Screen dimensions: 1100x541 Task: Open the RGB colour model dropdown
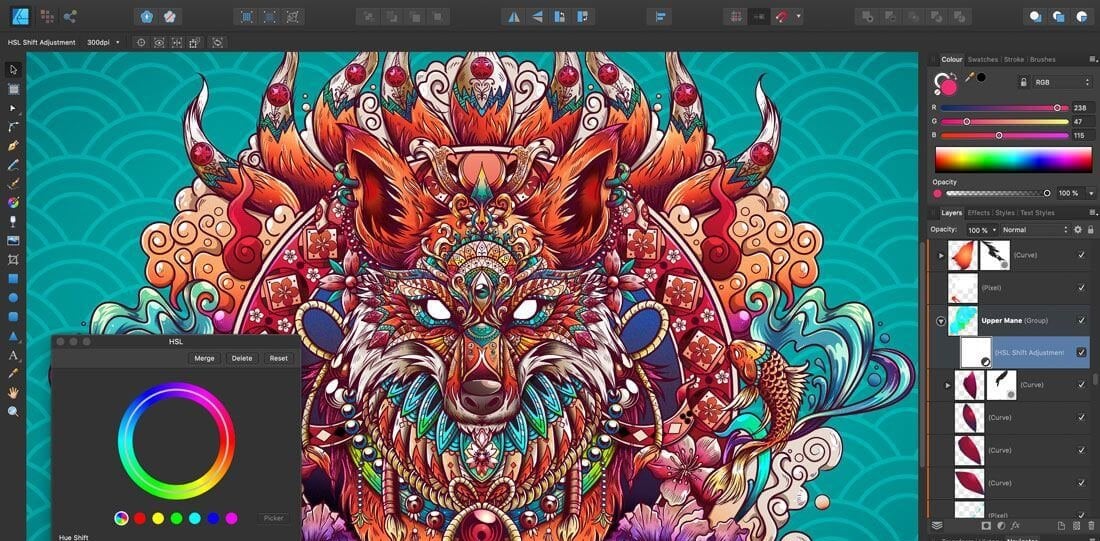click(x=1062, y=82)
